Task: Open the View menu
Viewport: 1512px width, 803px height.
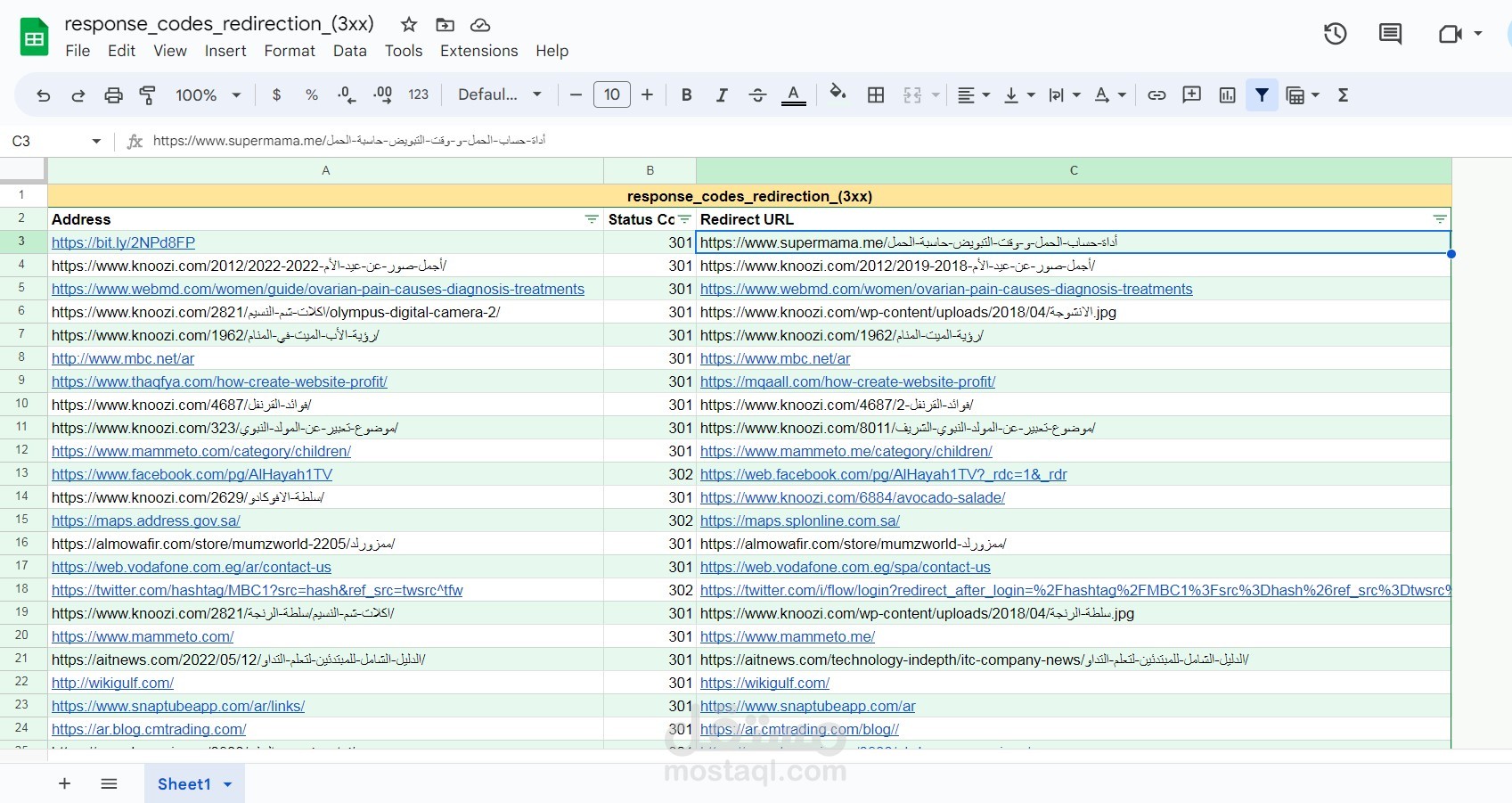Action: [x=169, y=51]
